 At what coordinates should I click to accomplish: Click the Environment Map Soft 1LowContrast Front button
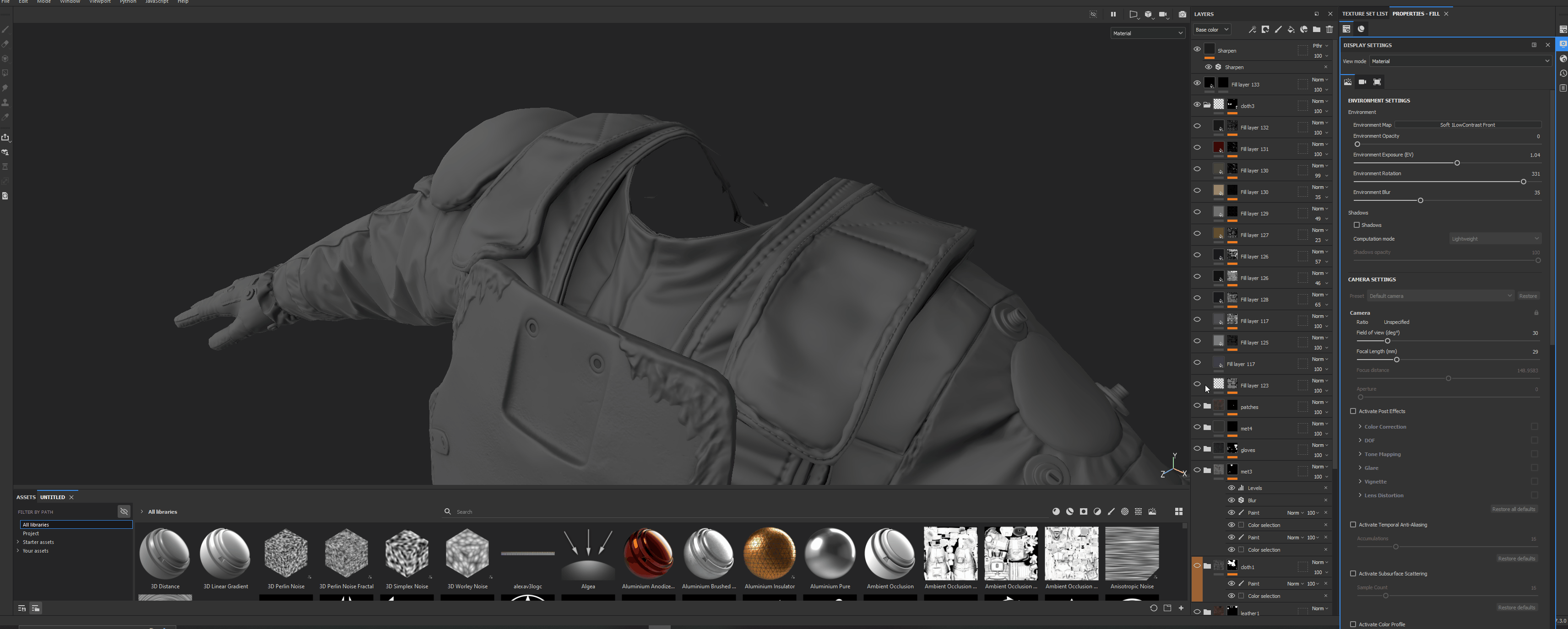pyautogui.click(x=1467, y=125)
